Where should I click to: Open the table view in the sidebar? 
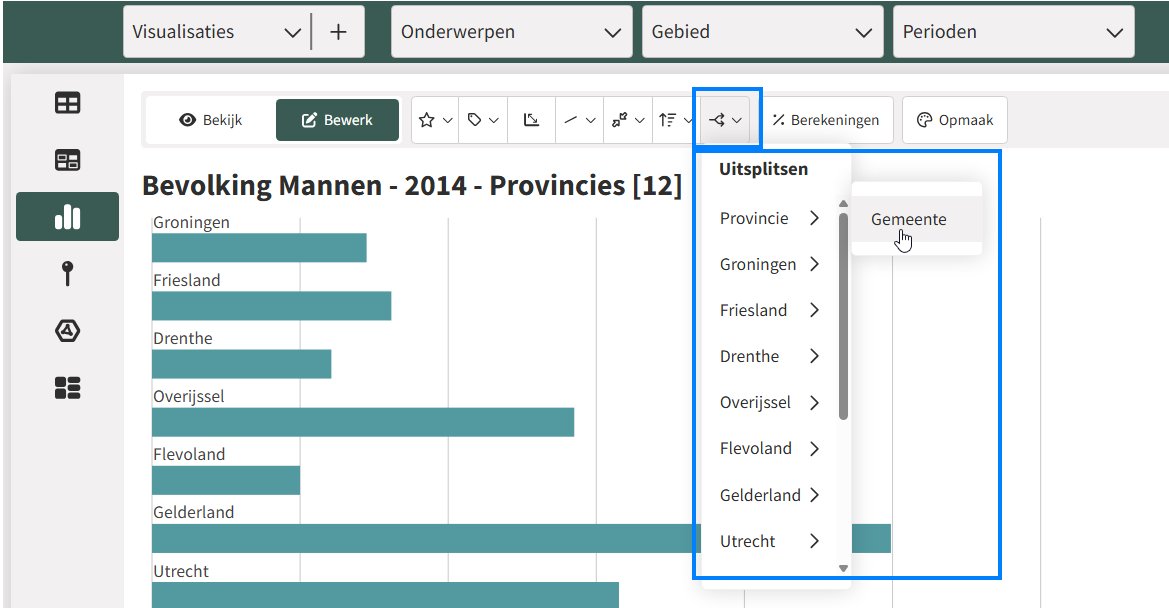[x=67, y=103]
